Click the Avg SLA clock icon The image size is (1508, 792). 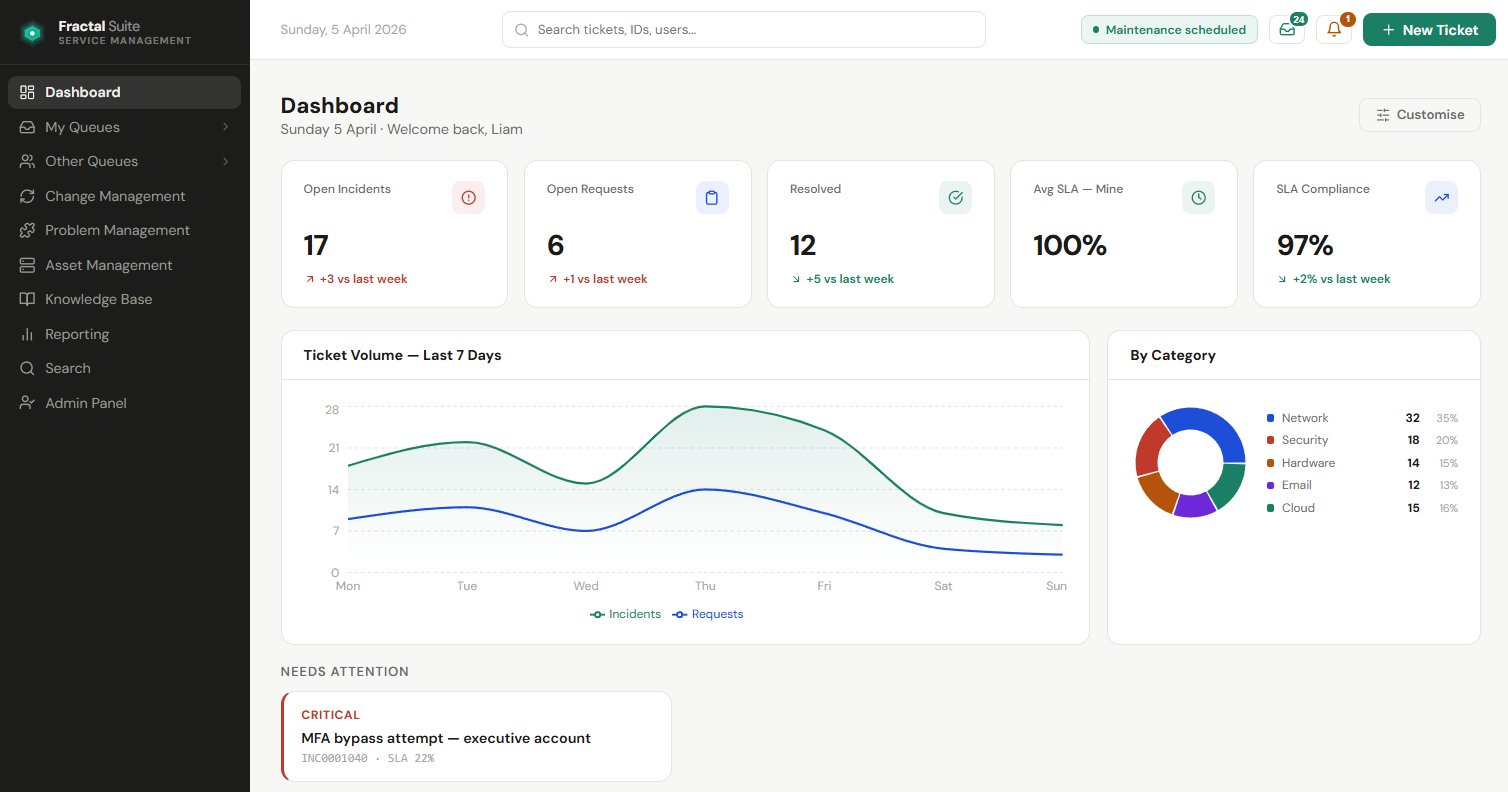(x=1198, y=198)
